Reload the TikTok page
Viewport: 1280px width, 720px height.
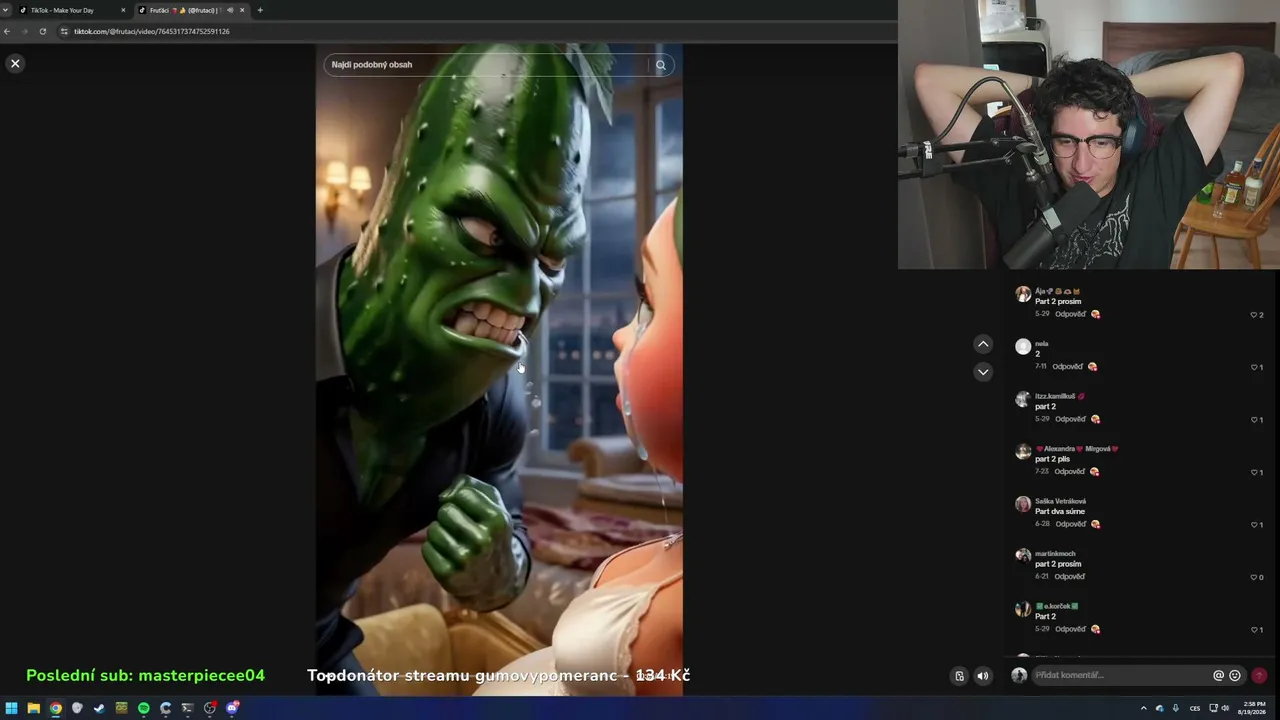[43, 31]
